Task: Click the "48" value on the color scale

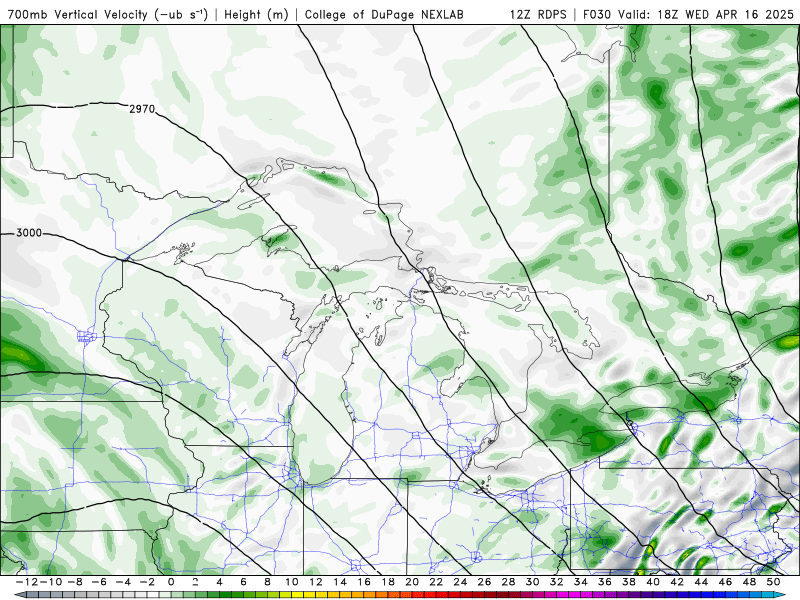Action: (x=749, y=582)
